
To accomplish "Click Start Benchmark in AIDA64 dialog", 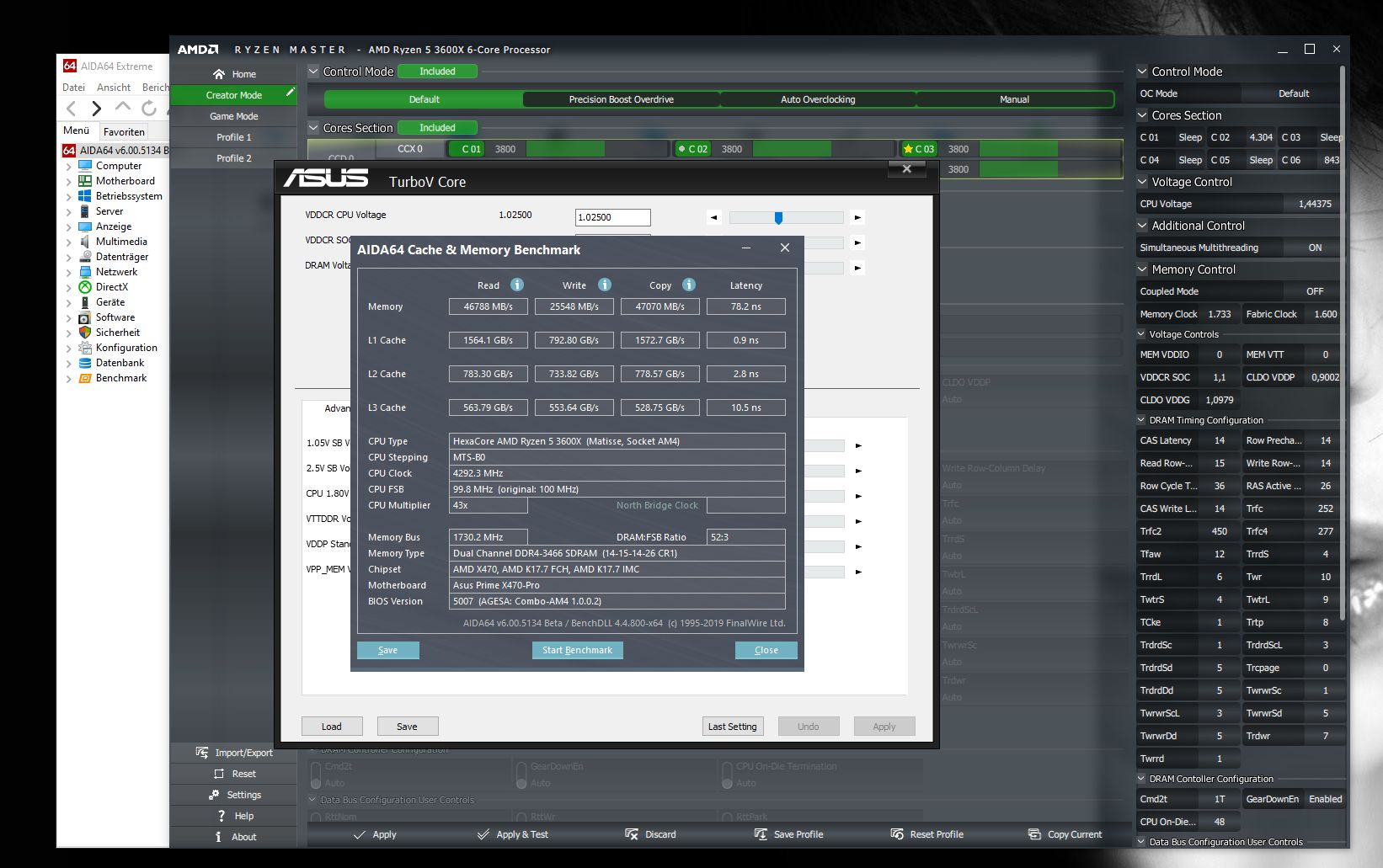I will pos(577,650).
